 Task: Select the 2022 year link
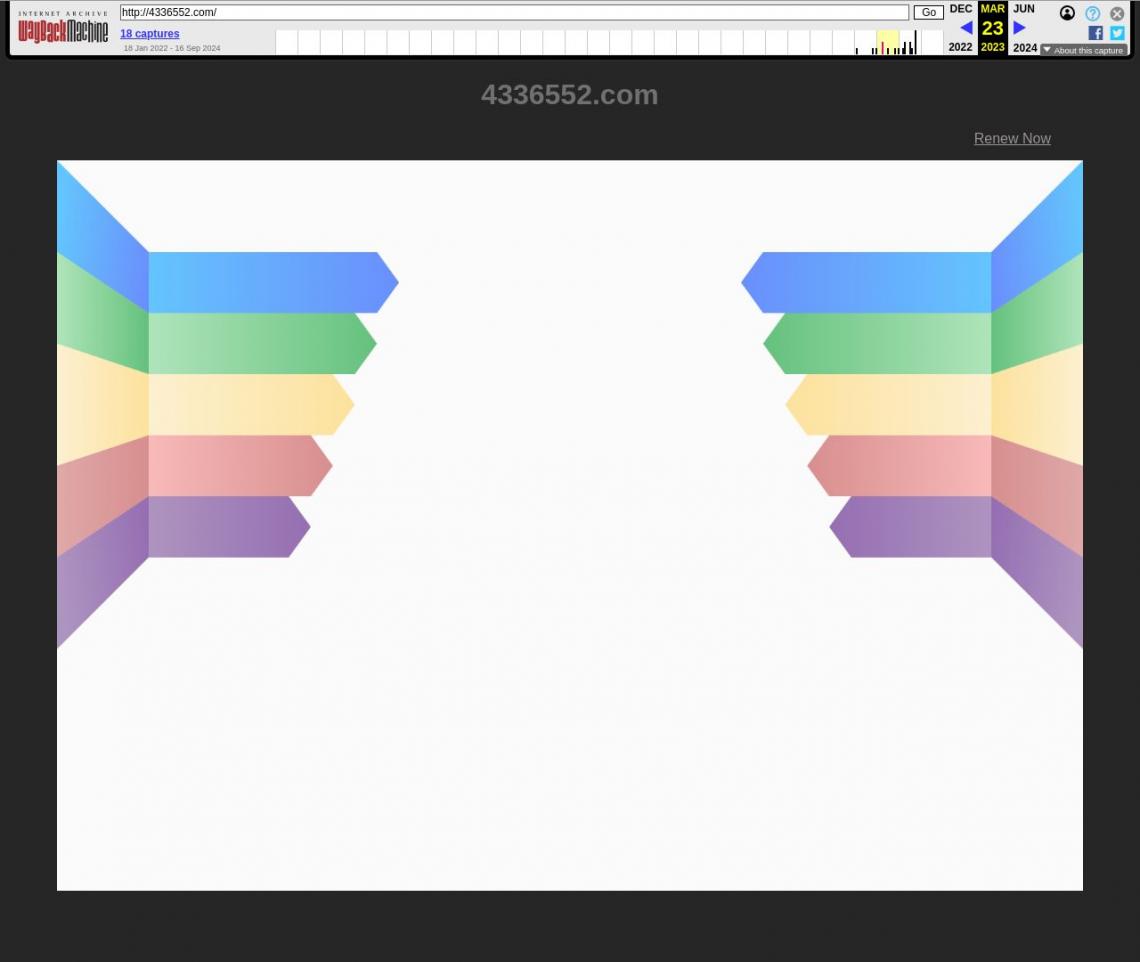coord(960,47)
